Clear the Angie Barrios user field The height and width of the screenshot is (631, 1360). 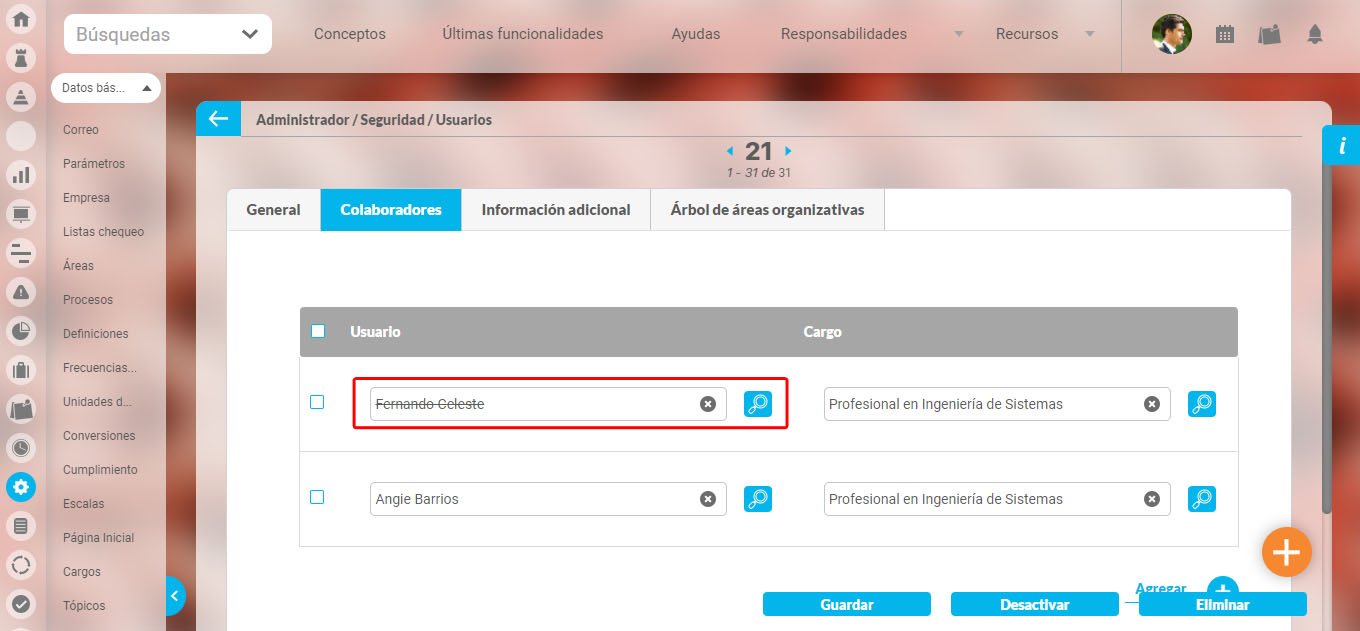point(707,499)
